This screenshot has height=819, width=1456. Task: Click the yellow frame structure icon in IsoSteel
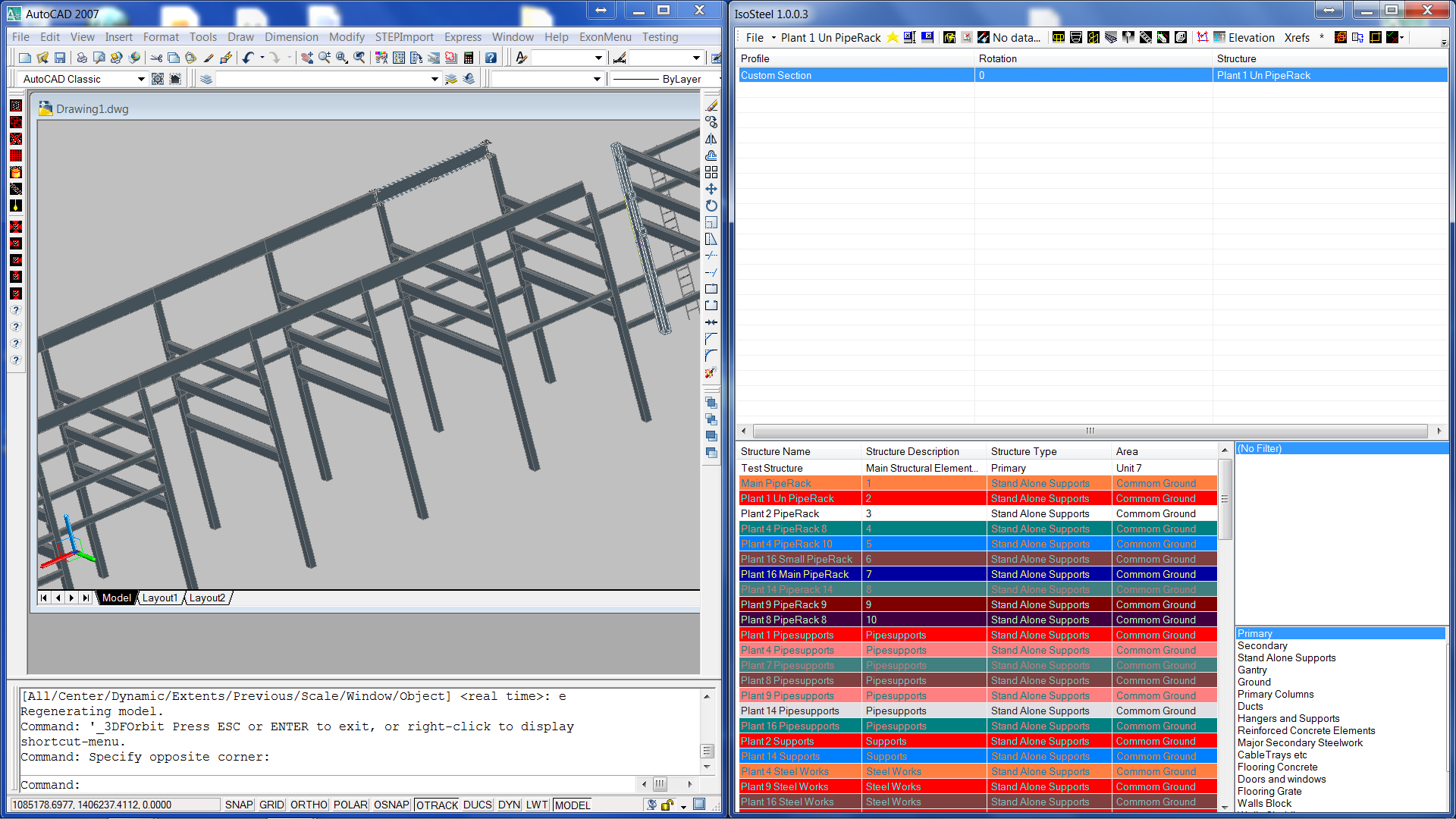(949, 37)
